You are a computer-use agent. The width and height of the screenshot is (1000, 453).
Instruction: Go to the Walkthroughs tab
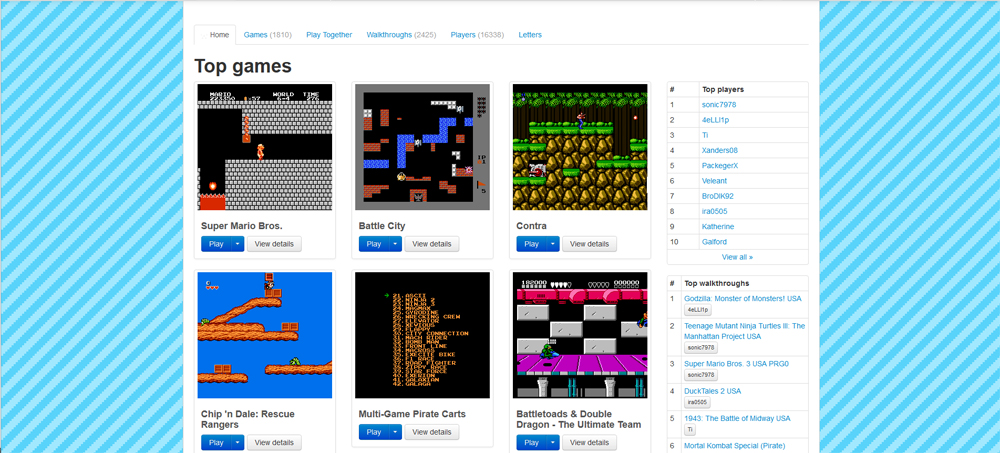point(401,35)
